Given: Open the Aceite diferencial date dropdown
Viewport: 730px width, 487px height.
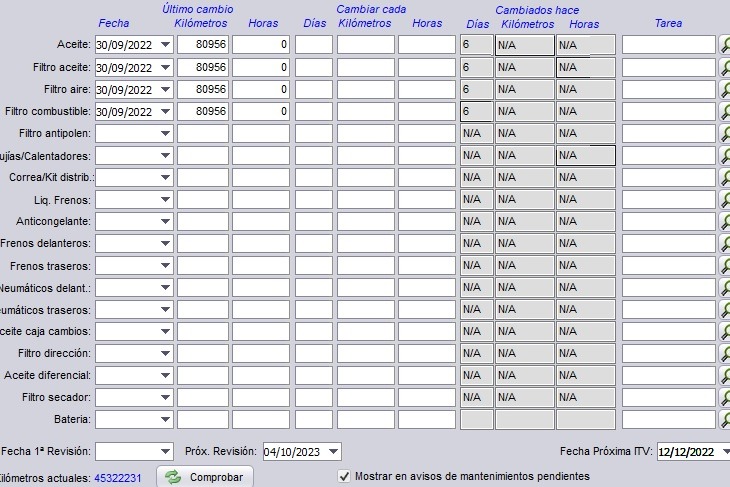Looking at the screenshot, I should (x=165, y=376).
